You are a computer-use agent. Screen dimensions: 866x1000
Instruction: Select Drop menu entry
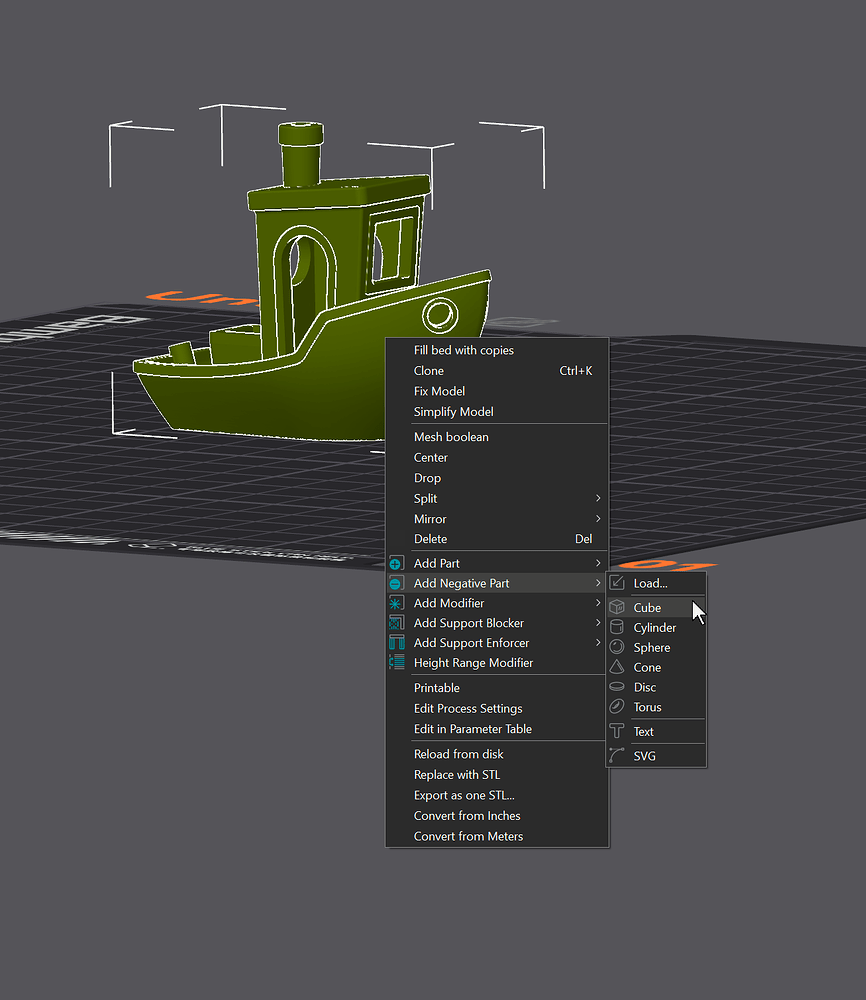(x=497, y=478)
